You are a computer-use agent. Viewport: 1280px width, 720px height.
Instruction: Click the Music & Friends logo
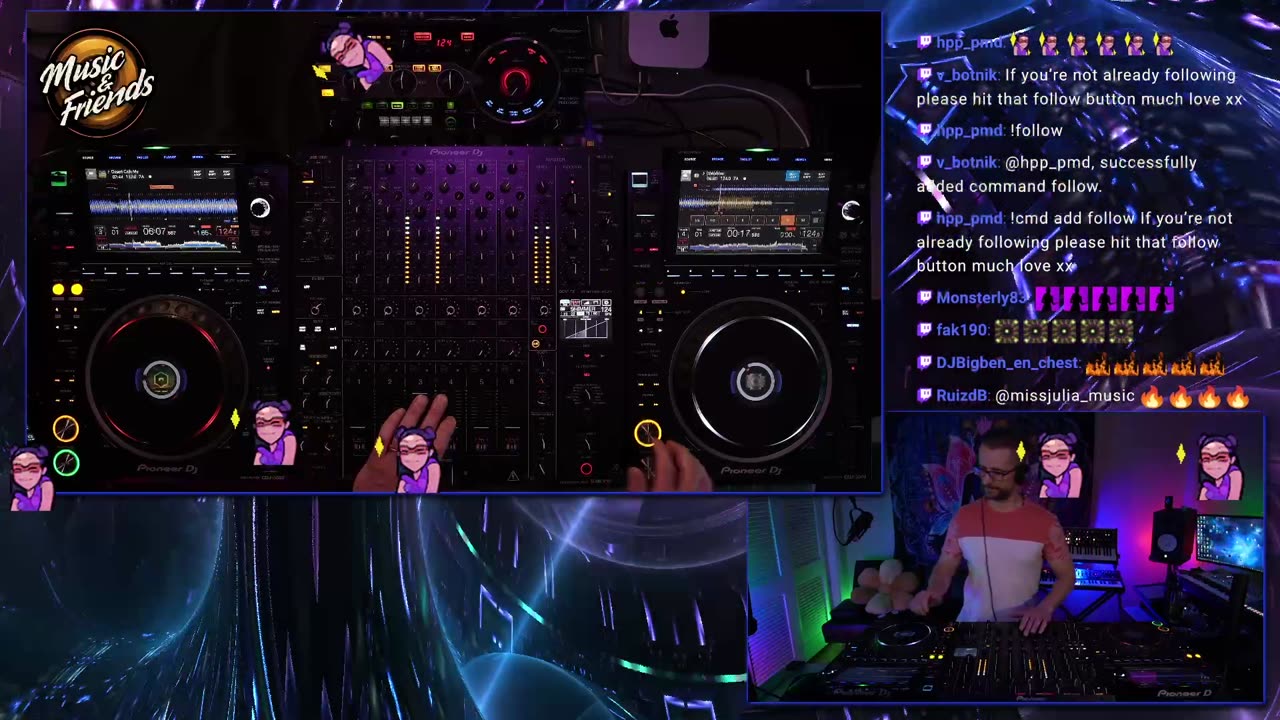click(x=97, y=82)
